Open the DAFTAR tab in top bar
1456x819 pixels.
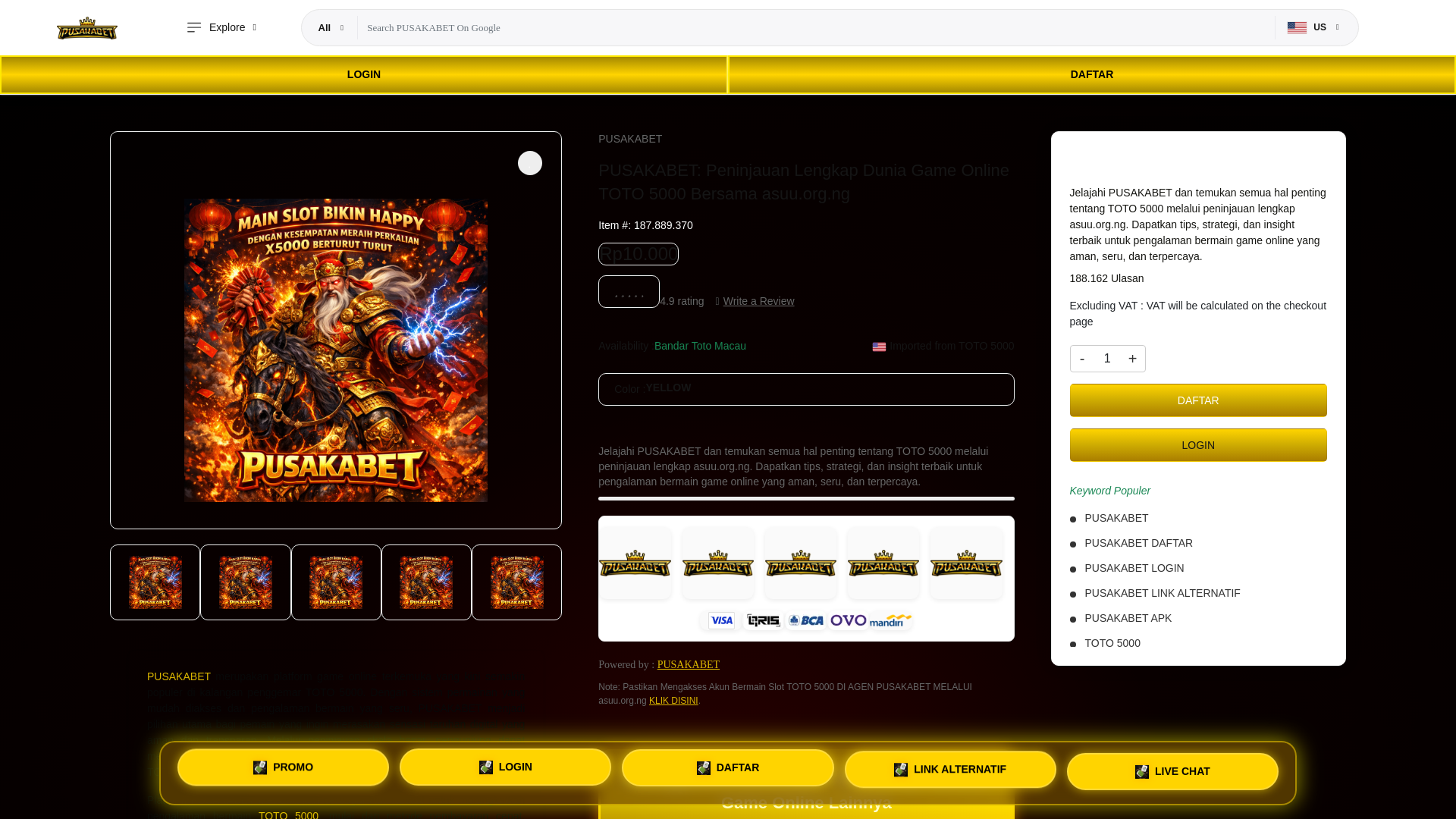coord(1092,75)
